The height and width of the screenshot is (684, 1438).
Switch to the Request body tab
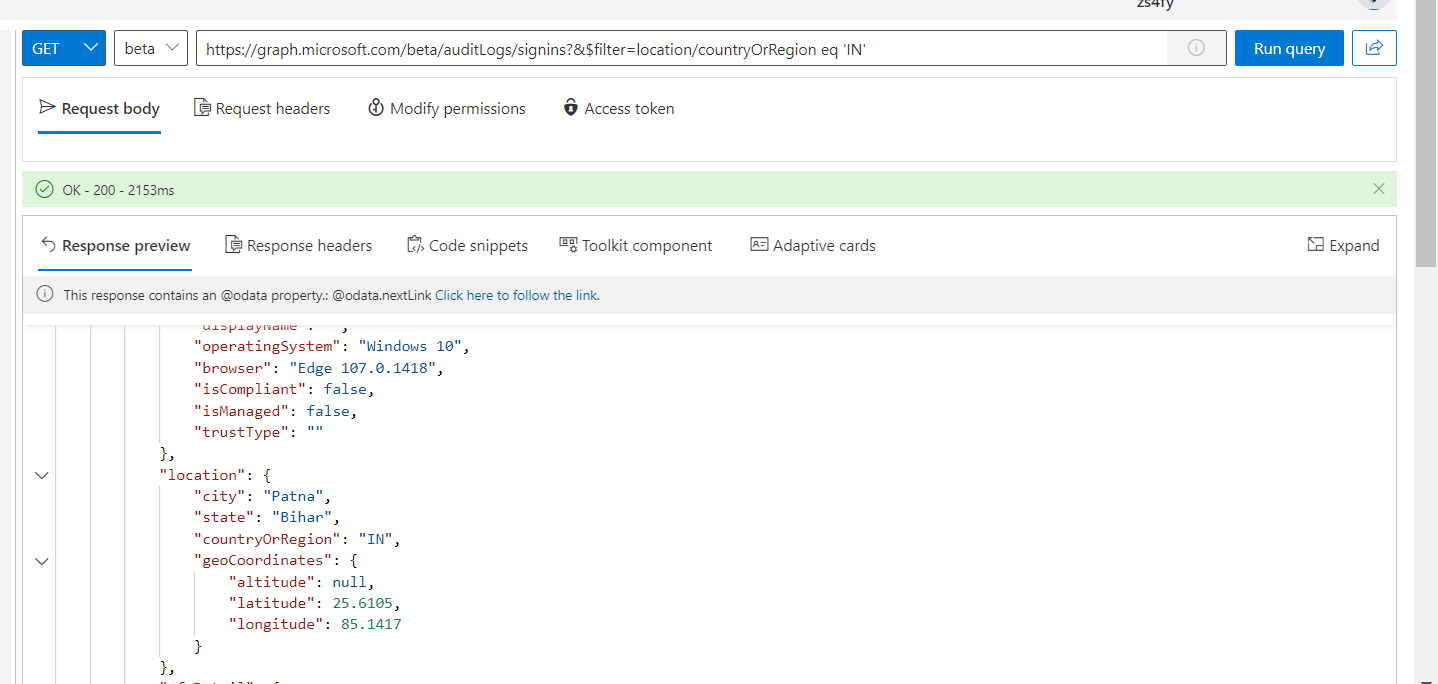pyautogui.click(x=100, y=108)
